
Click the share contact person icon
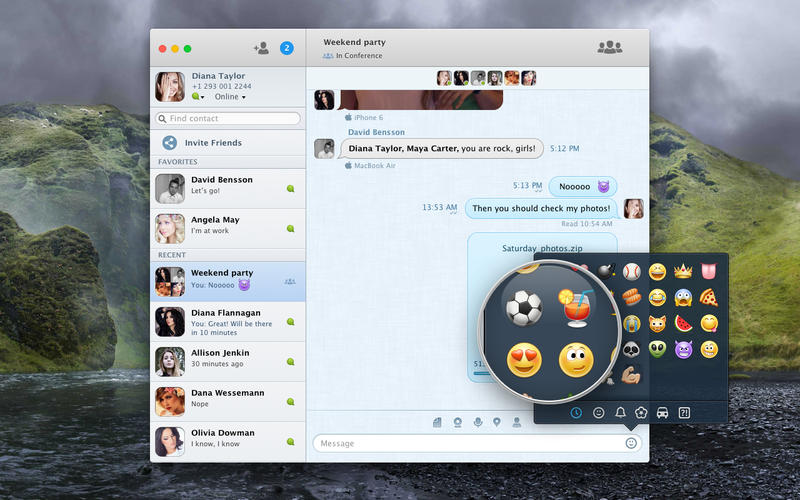coord(517,422)
